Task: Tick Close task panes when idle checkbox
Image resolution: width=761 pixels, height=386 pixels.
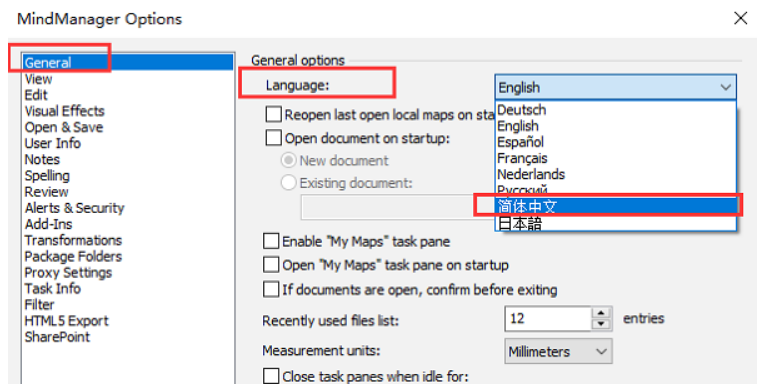Action: coord(271,376)
